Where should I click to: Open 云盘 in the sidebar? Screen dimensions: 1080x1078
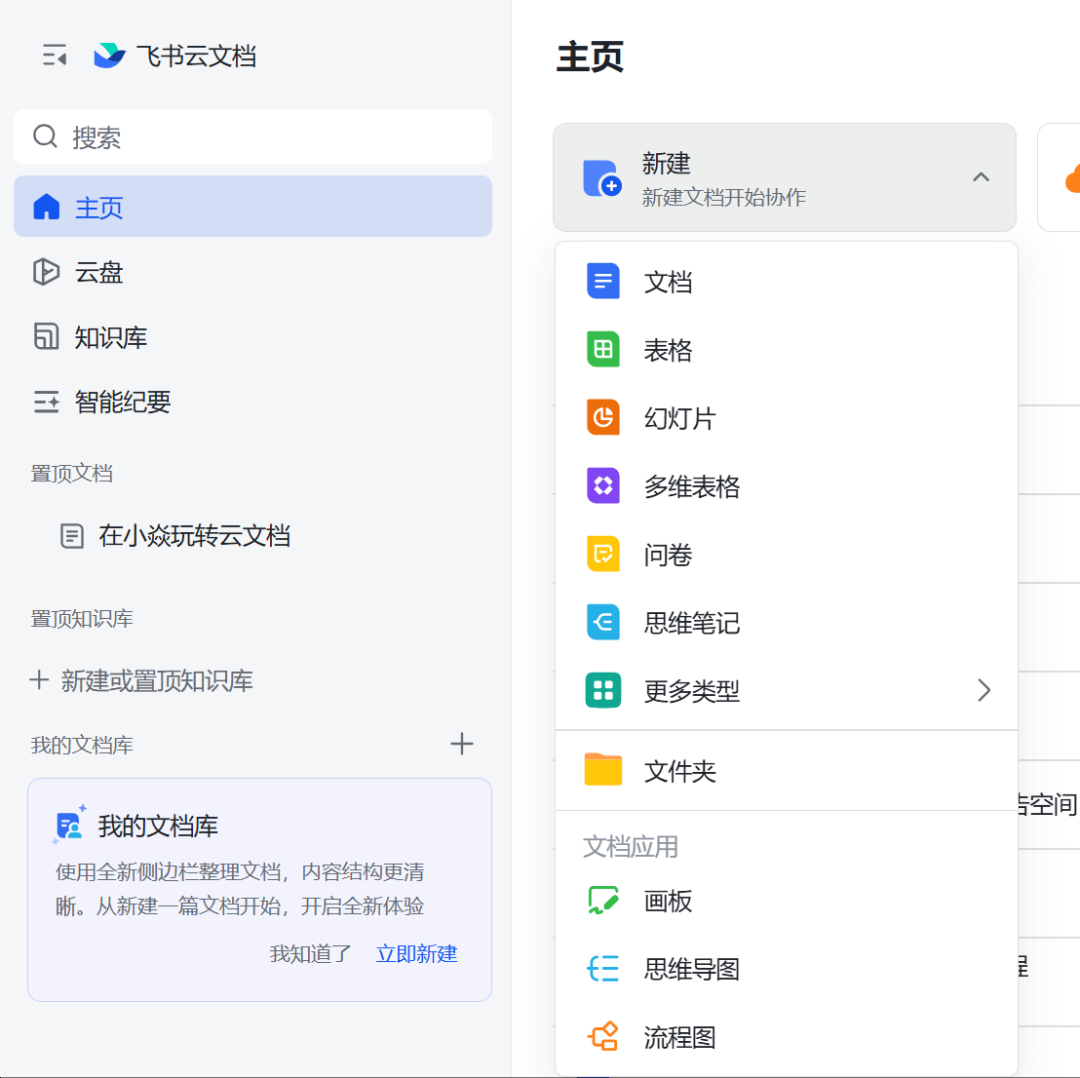coord(99,272)
